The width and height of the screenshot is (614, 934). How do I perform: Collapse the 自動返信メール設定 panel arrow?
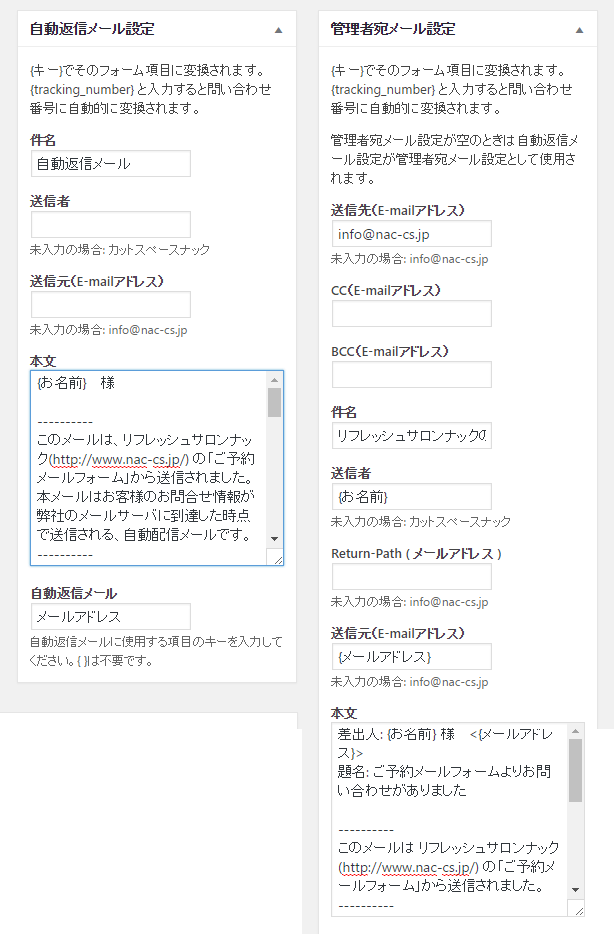[x=279, y=30]
